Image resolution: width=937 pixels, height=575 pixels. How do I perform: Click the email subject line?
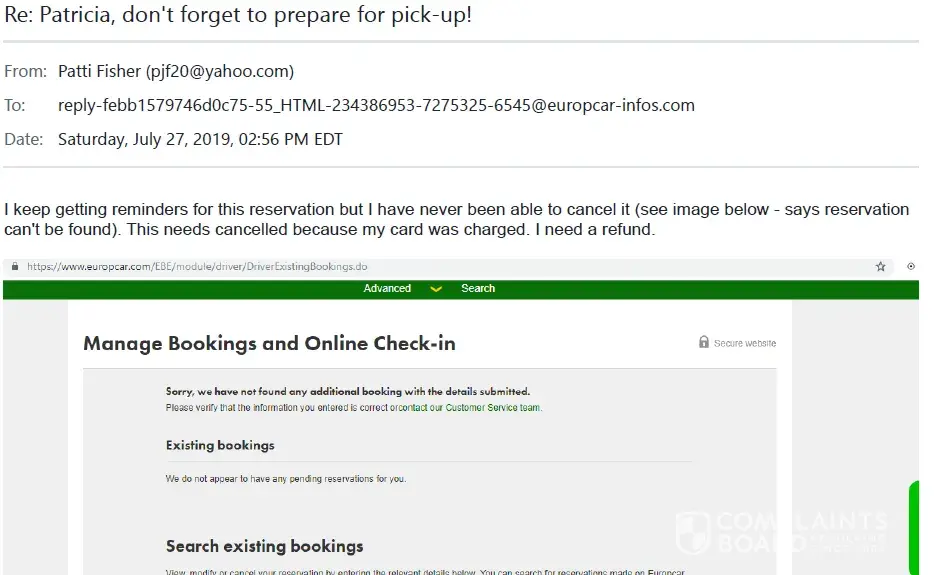(x=238, y=17)
